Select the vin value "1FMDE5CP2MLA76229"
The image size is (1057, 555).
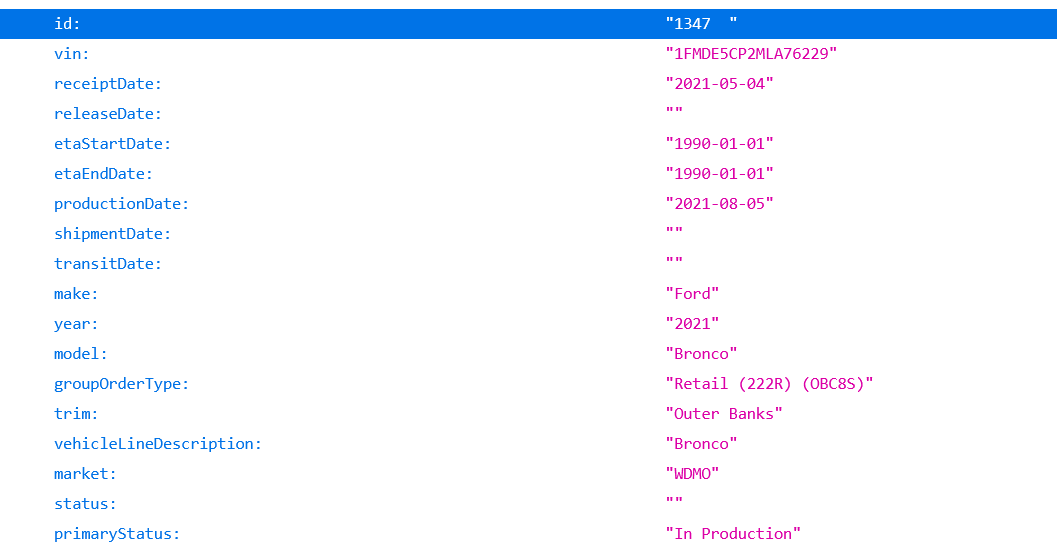tap(751, 54)
